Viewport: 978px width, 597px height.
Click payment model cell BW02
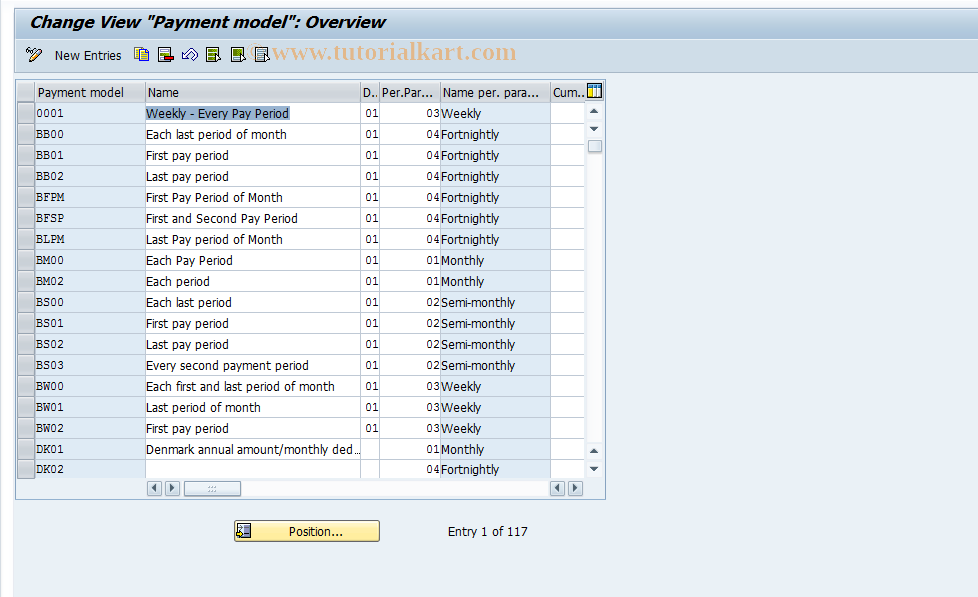[90, 428]
